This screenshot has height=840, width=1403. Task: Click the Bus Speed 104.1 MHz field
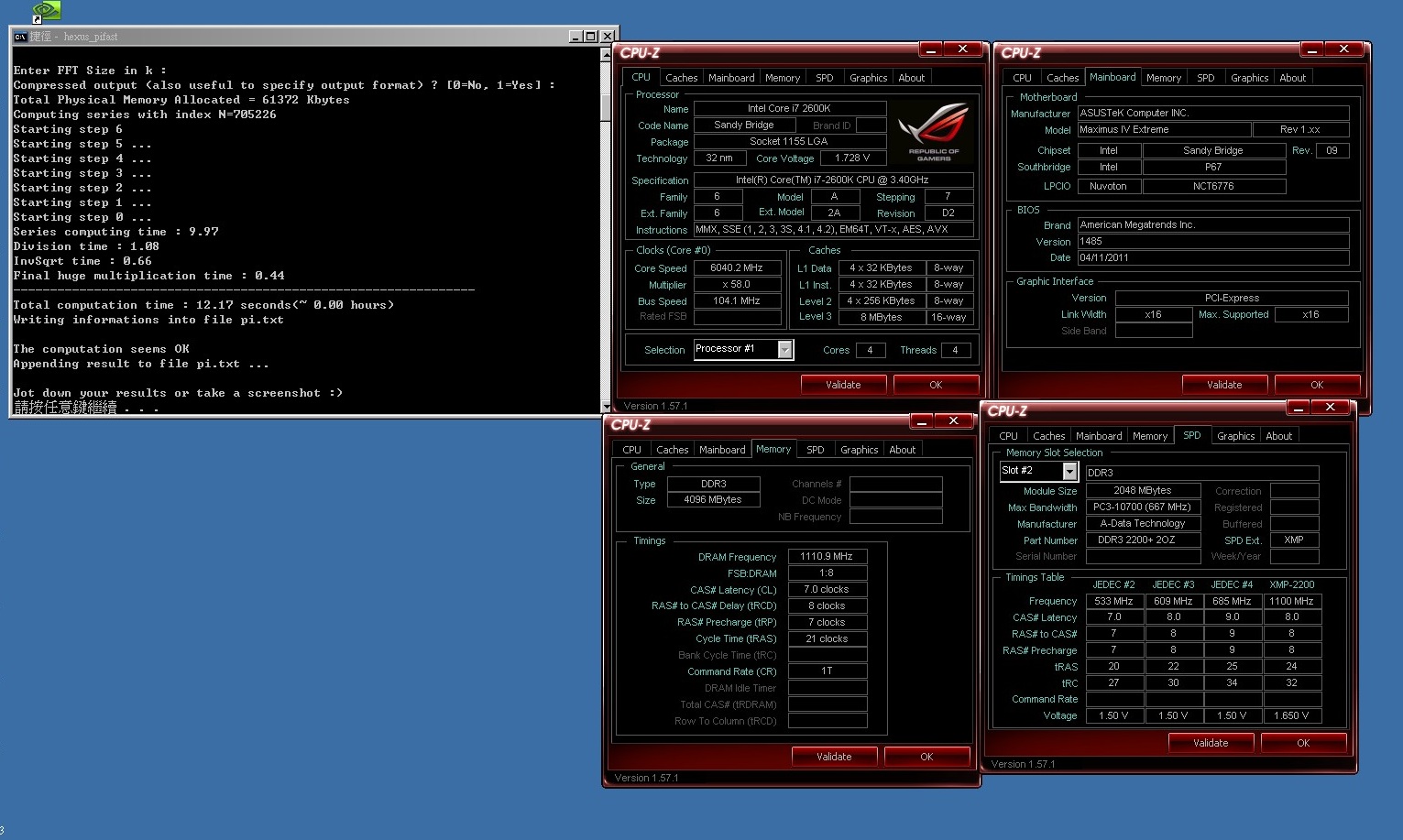[737, 300]
